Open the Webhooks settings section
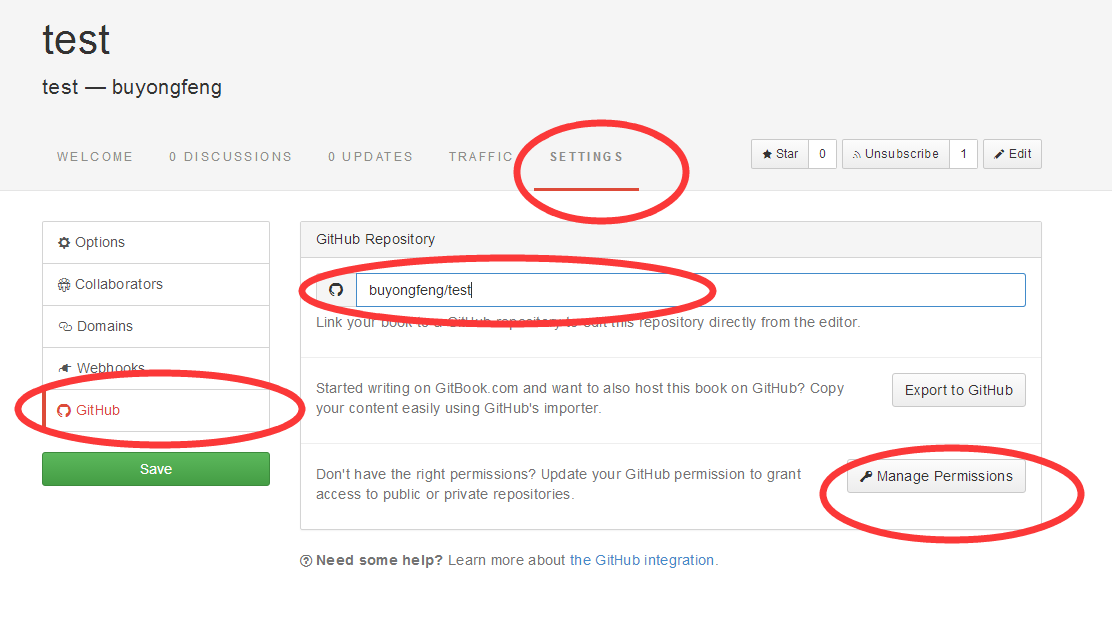1112x633 pixels. coord(110,368)
